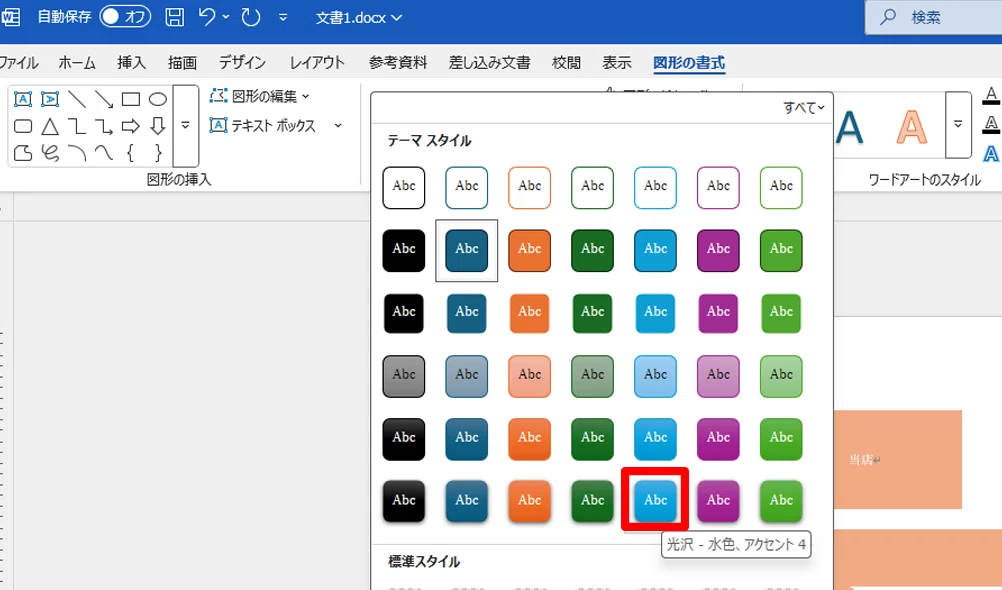Click the blue text effects icon
Image resolution: width=1002 pixels, height=590 pixels.
(x=991, y=153)
